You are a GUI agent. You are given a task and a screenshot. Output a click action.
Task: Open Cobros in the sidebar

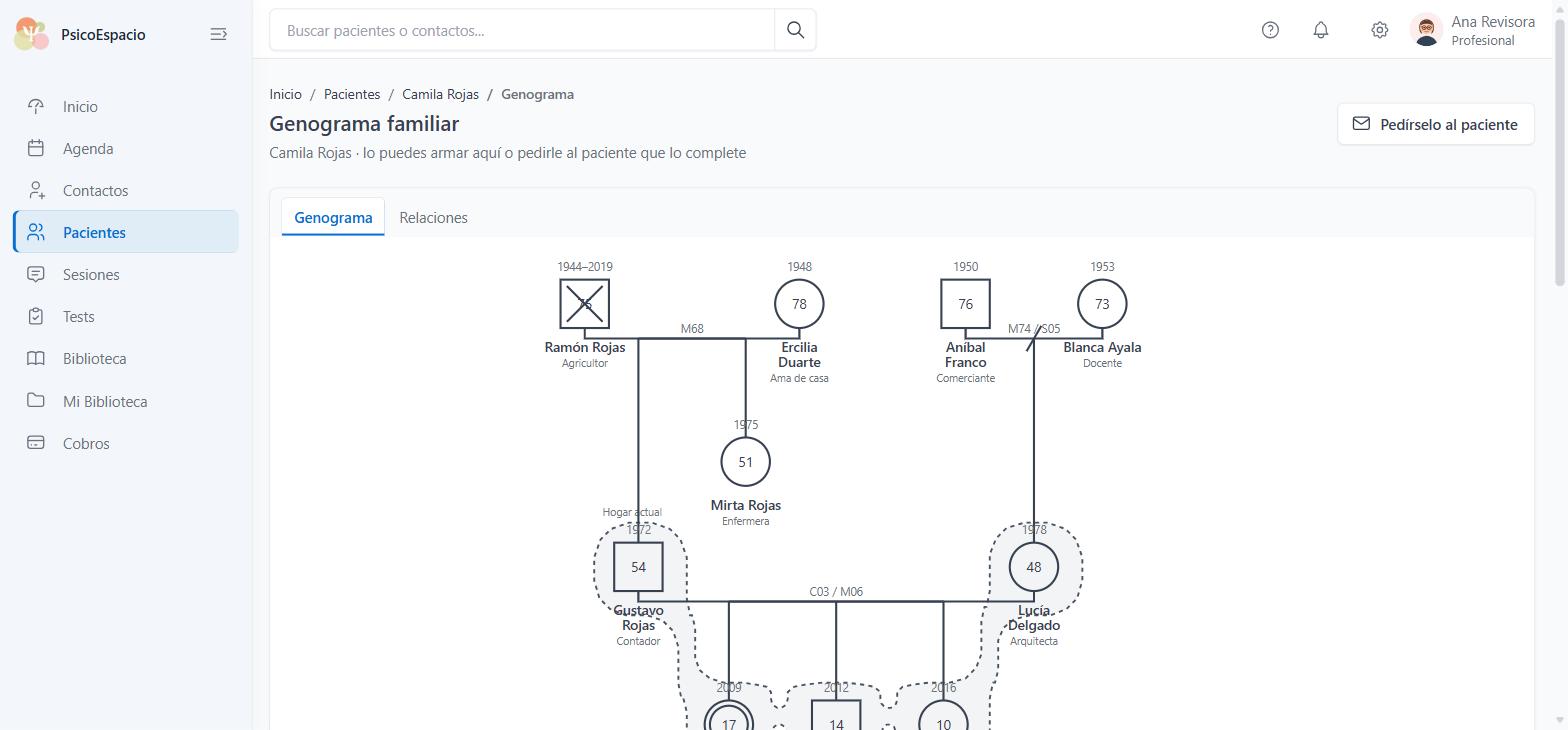[x=126, y=443]
